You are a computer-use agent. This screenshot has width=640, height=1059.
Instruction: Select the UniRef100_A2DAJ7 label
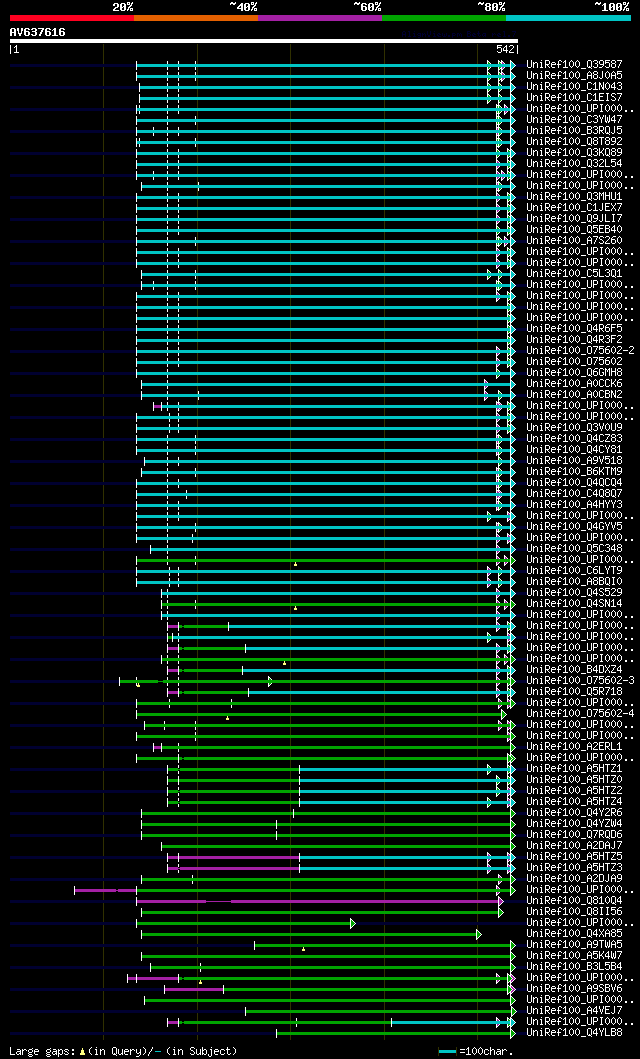click(575, 846)
